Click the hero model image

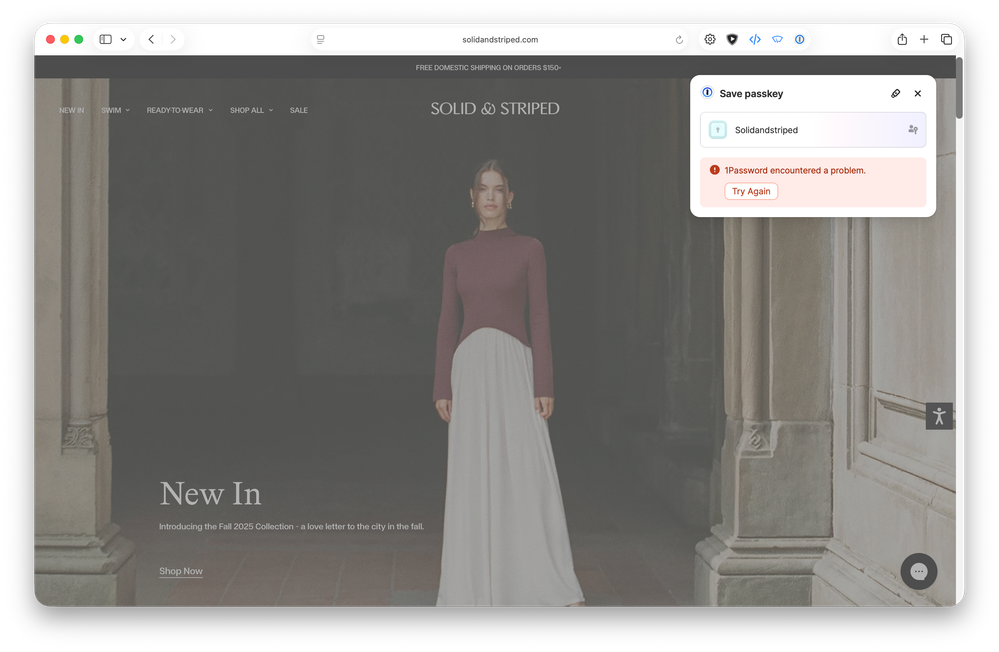pyautogui.click(x=496, y=382)
